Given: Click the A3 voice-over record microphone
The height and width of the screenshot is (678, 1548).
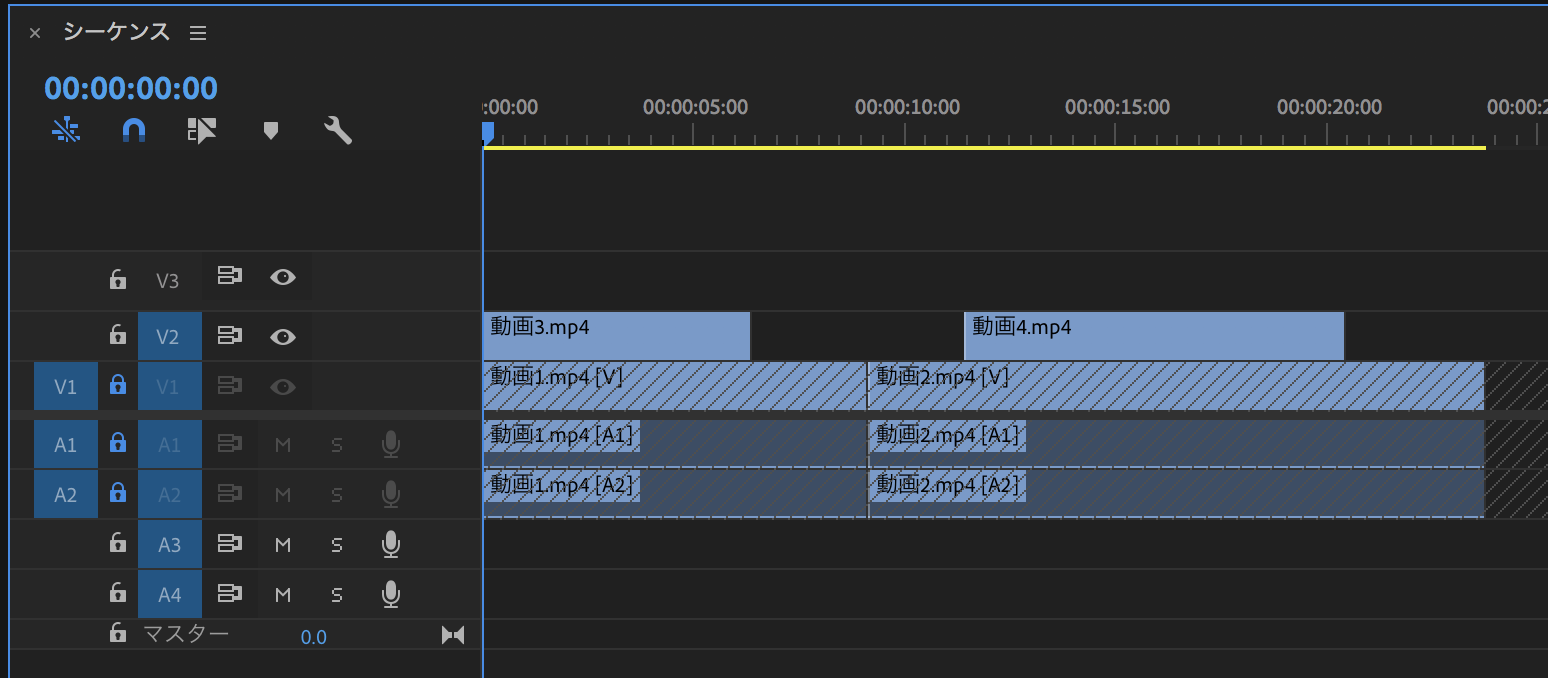Looking at the screenshot, I should pyautogui.click(x=391, y=544).
